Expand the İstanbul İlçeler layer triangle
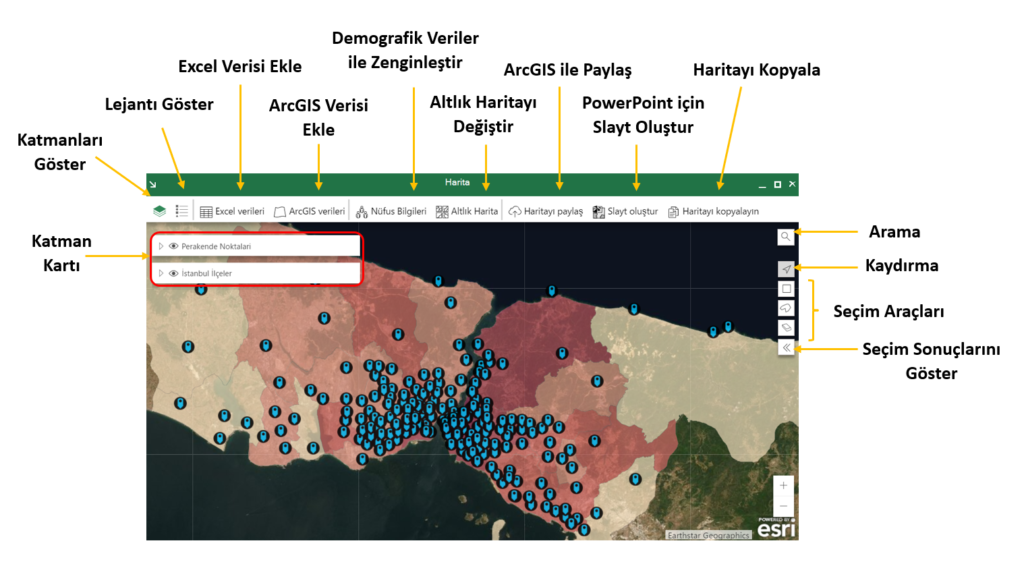The height and width of the screenshot is (564, 1024). click(x=161, y=274)
